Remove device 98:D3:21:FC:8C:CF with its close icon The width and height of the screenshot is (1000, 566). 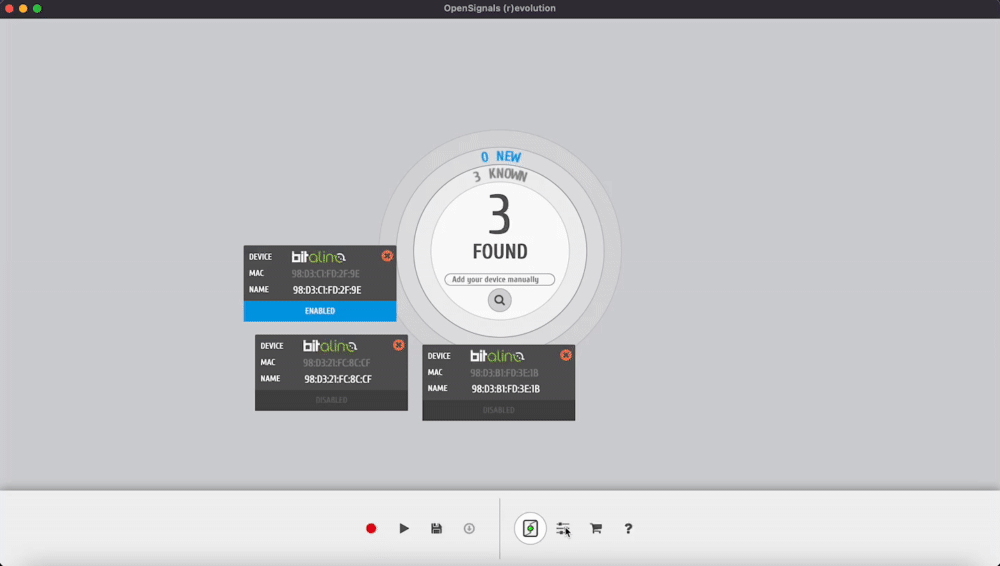tap(399, 345)
